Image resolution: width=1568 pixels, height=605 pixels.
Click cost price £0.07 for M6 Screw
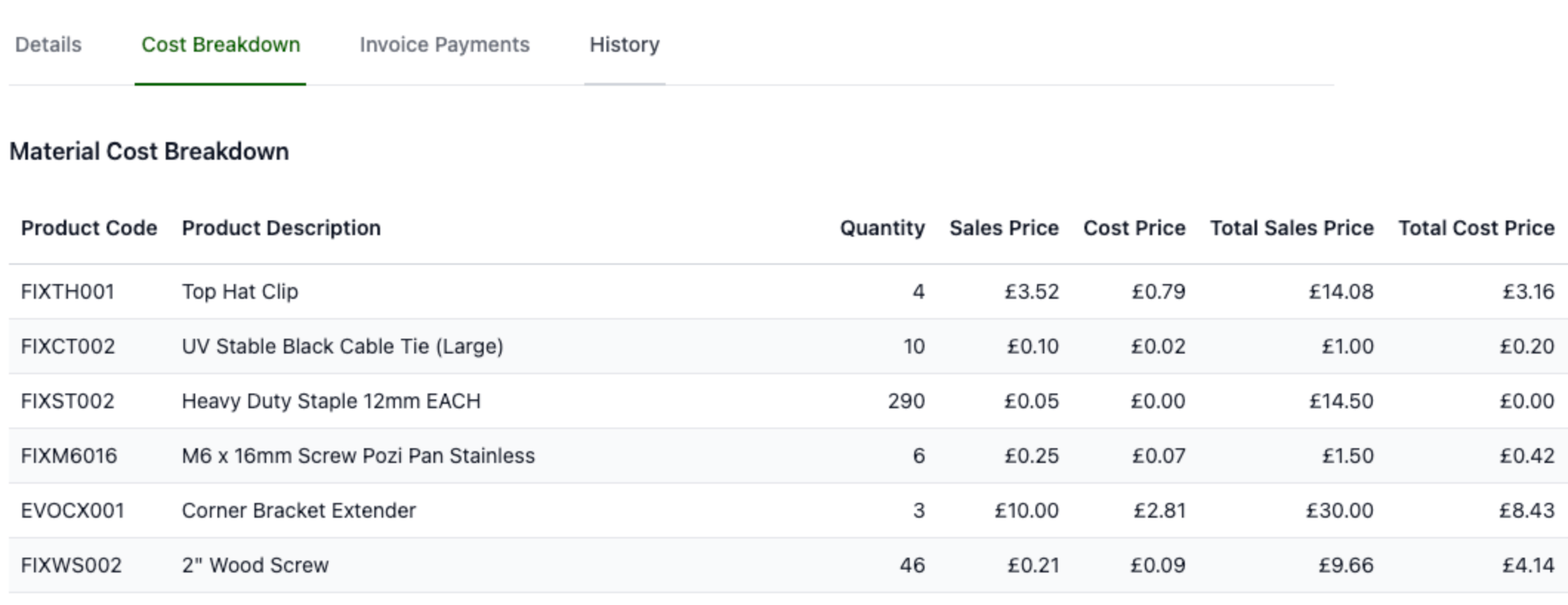coord(1158,456)
